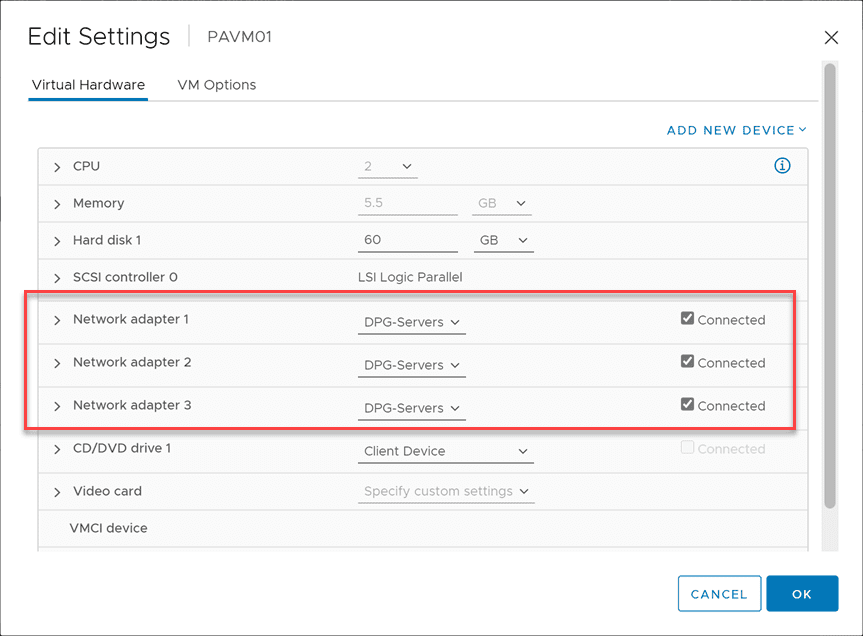Uncheck Connected for Network adapter 2
This screenshot has height=636, width=863.
687,362
